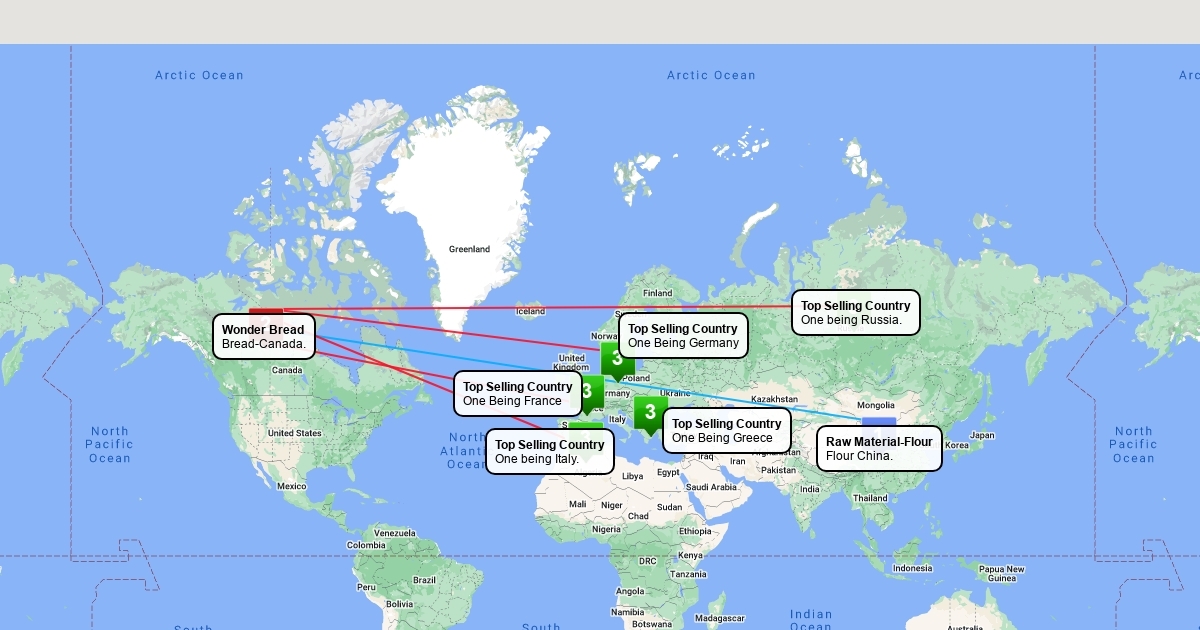The width and height of the screenshot is (1200, 630).
Task: Click the partially hidden green marker near Italy label
Action: point(586,426)
